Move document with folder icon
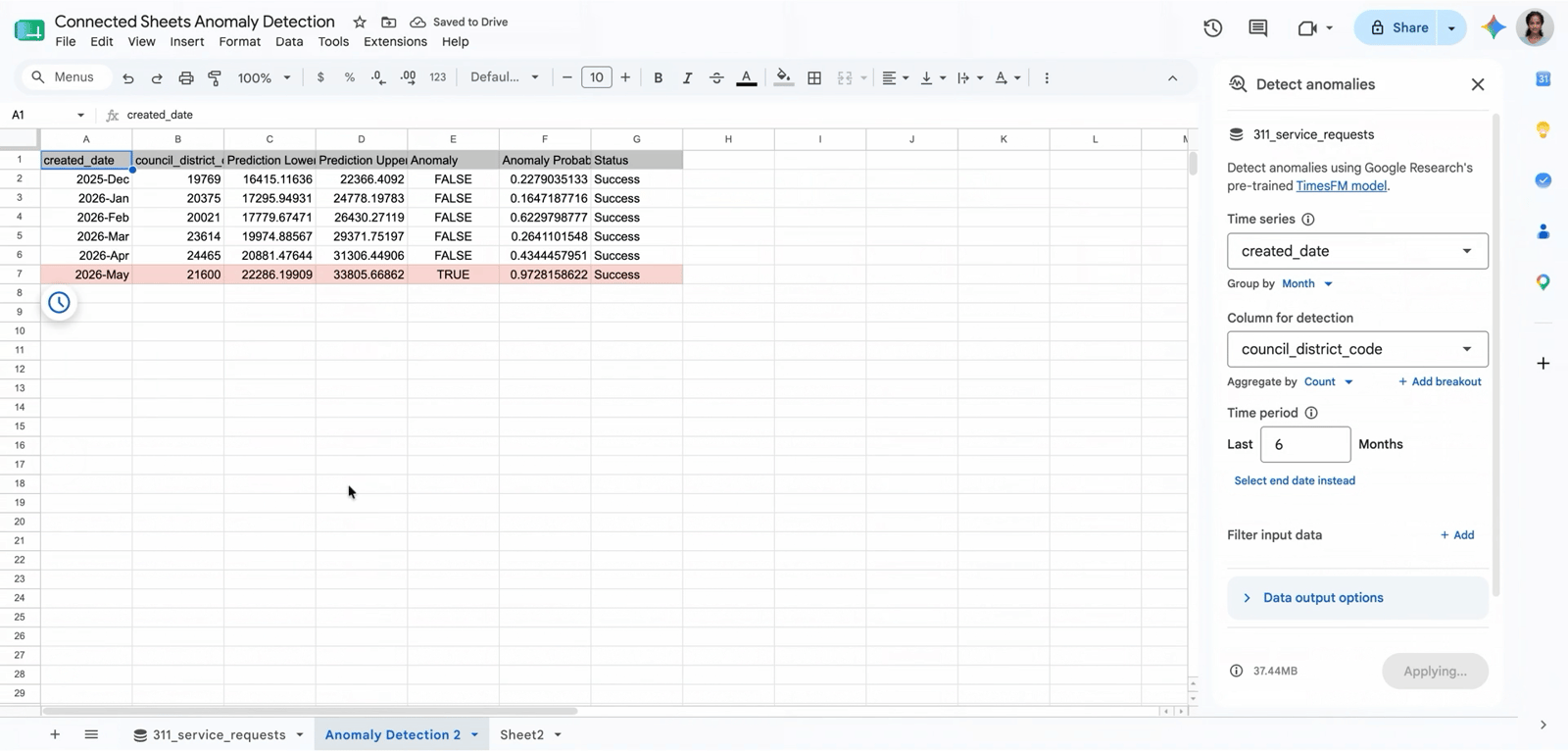Viewport: 1568px width, 751px height. pyautogui.click(x=389, y=22)
